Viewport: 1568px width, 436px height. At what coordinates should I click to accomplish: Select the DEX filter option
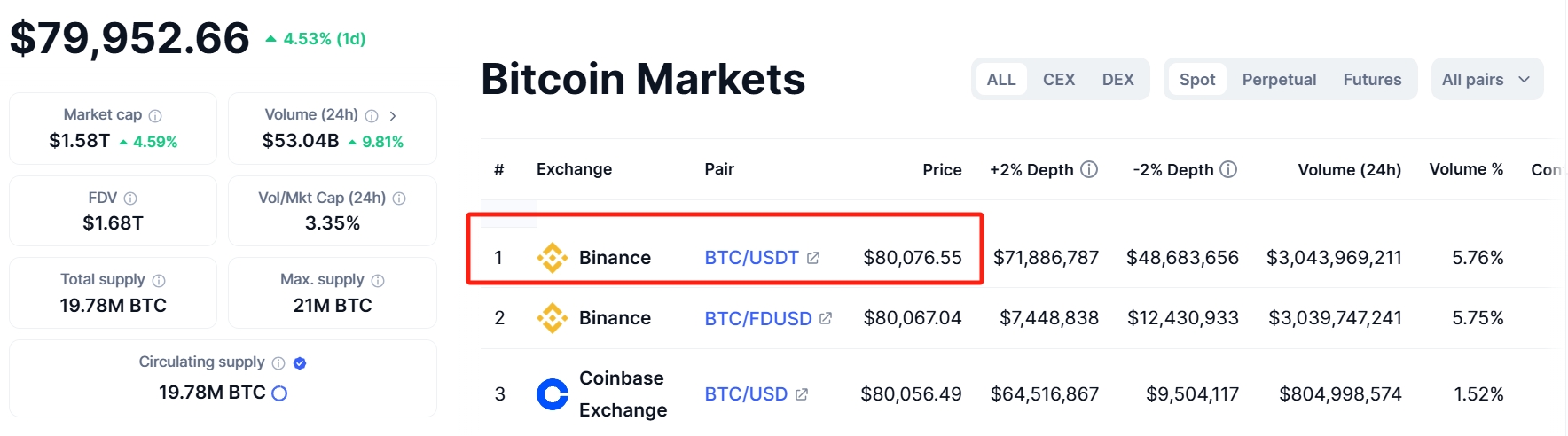[1118, 80]
